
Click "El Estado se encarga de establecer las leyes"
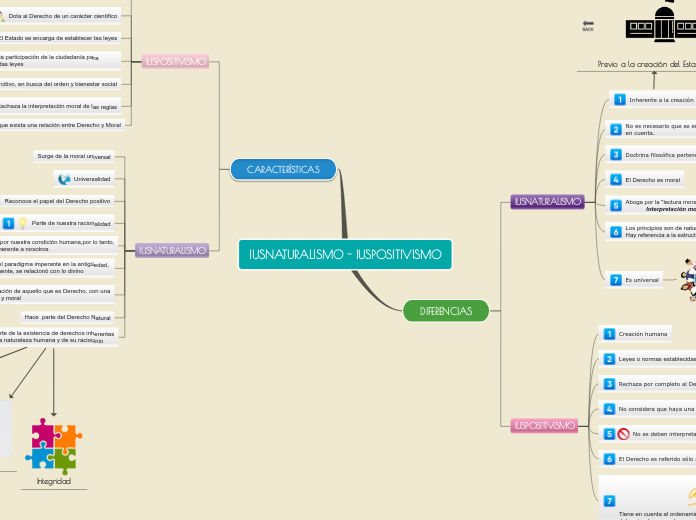(x=60, y=38)
